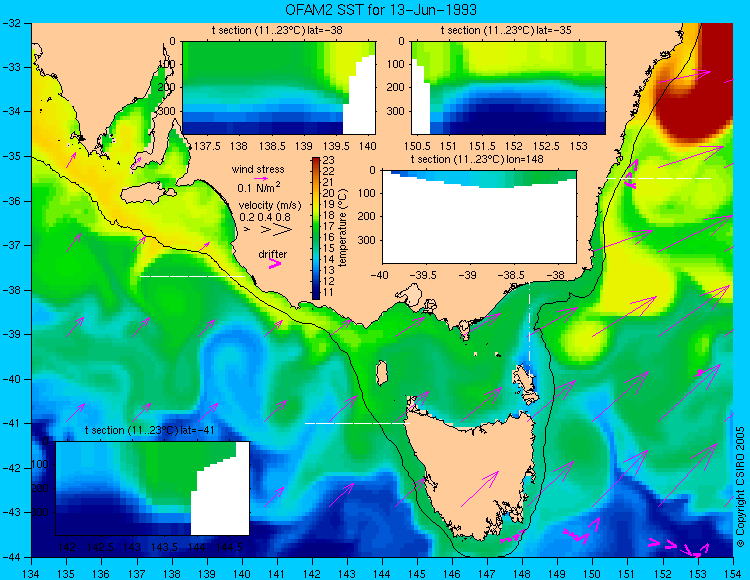Click the 17 value on color bar
The image size is (750, 580).
tap(329, 226)
